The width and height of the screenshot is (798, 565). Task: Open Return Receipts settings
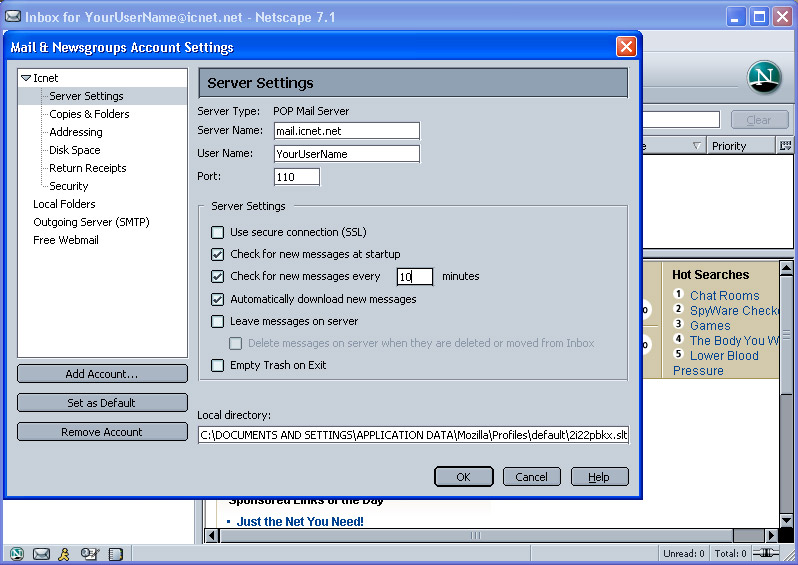(x=88, y=168)
